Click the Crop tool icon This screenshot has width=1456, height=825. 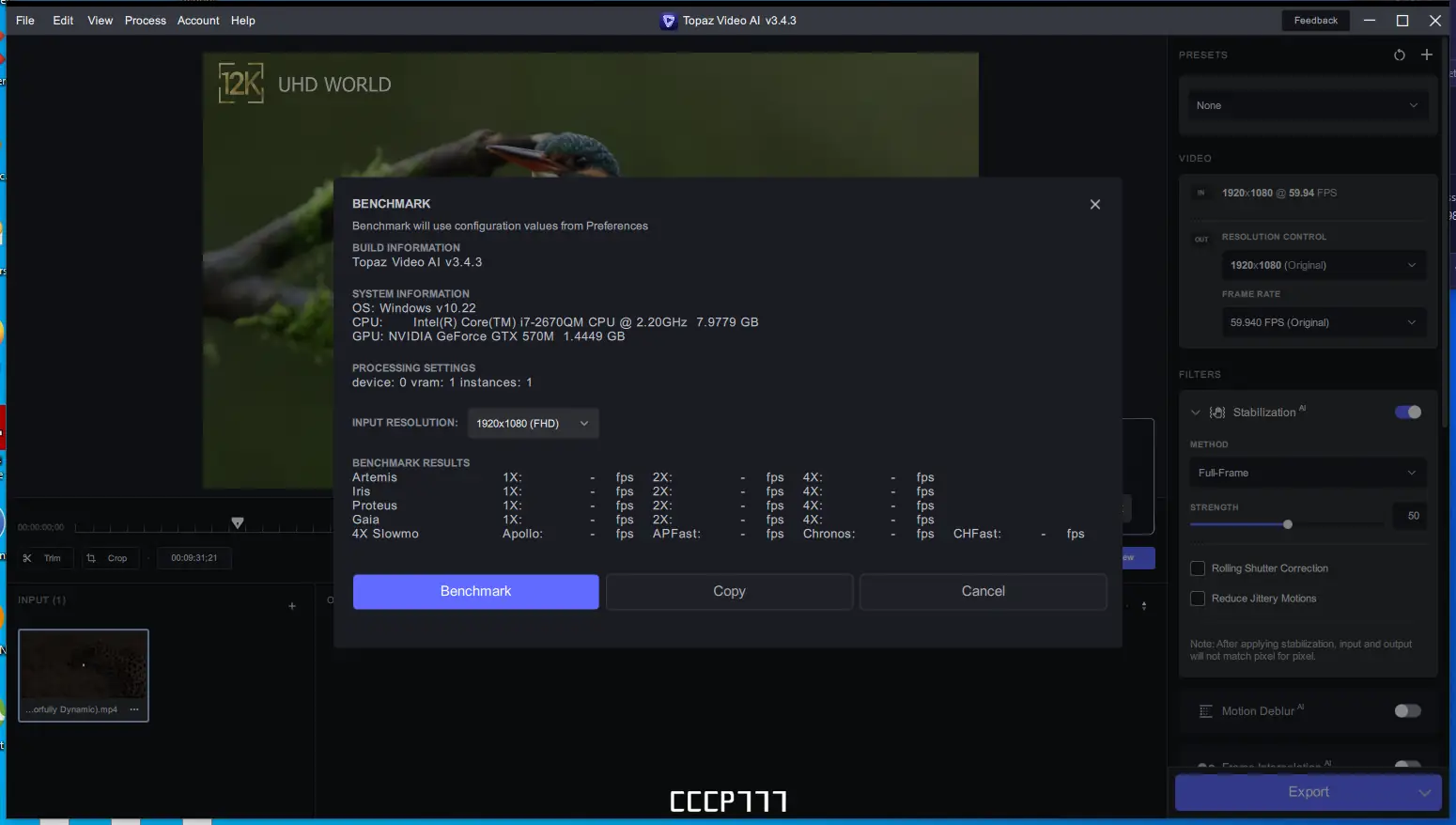point(91,558)
